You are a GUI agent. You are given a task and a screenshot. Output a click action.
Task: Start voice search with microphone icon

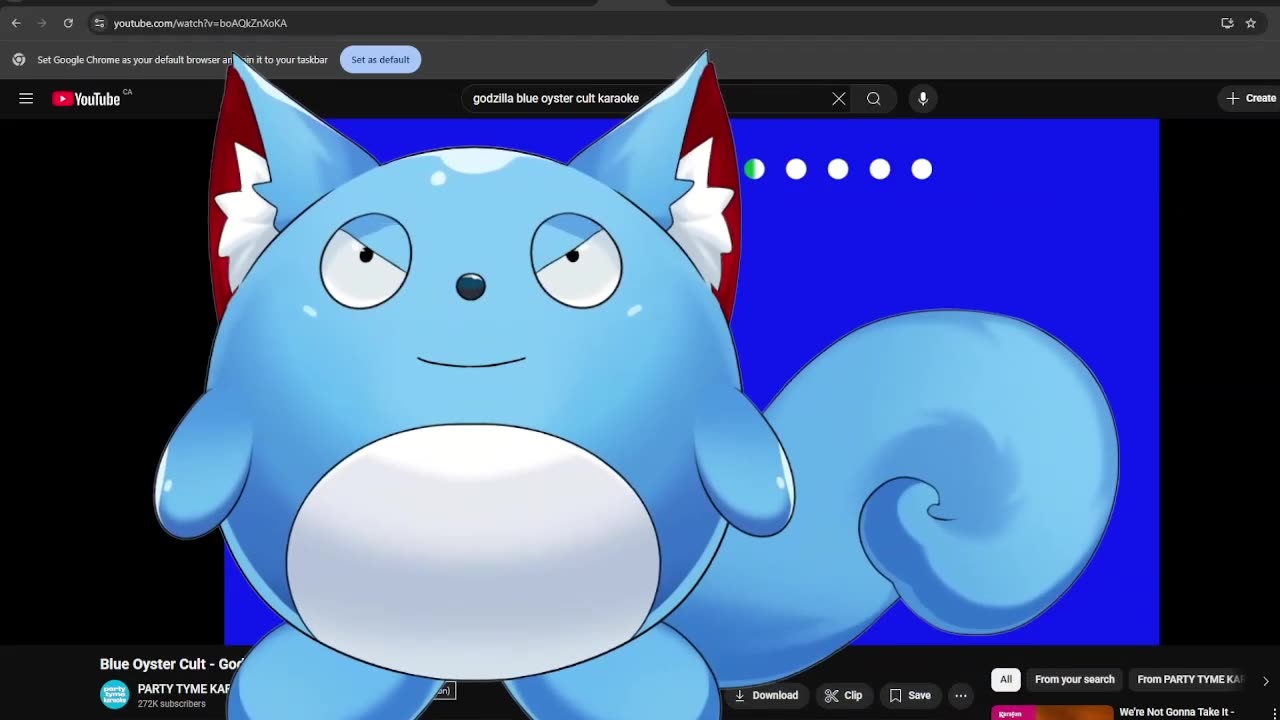pos(923,98)
